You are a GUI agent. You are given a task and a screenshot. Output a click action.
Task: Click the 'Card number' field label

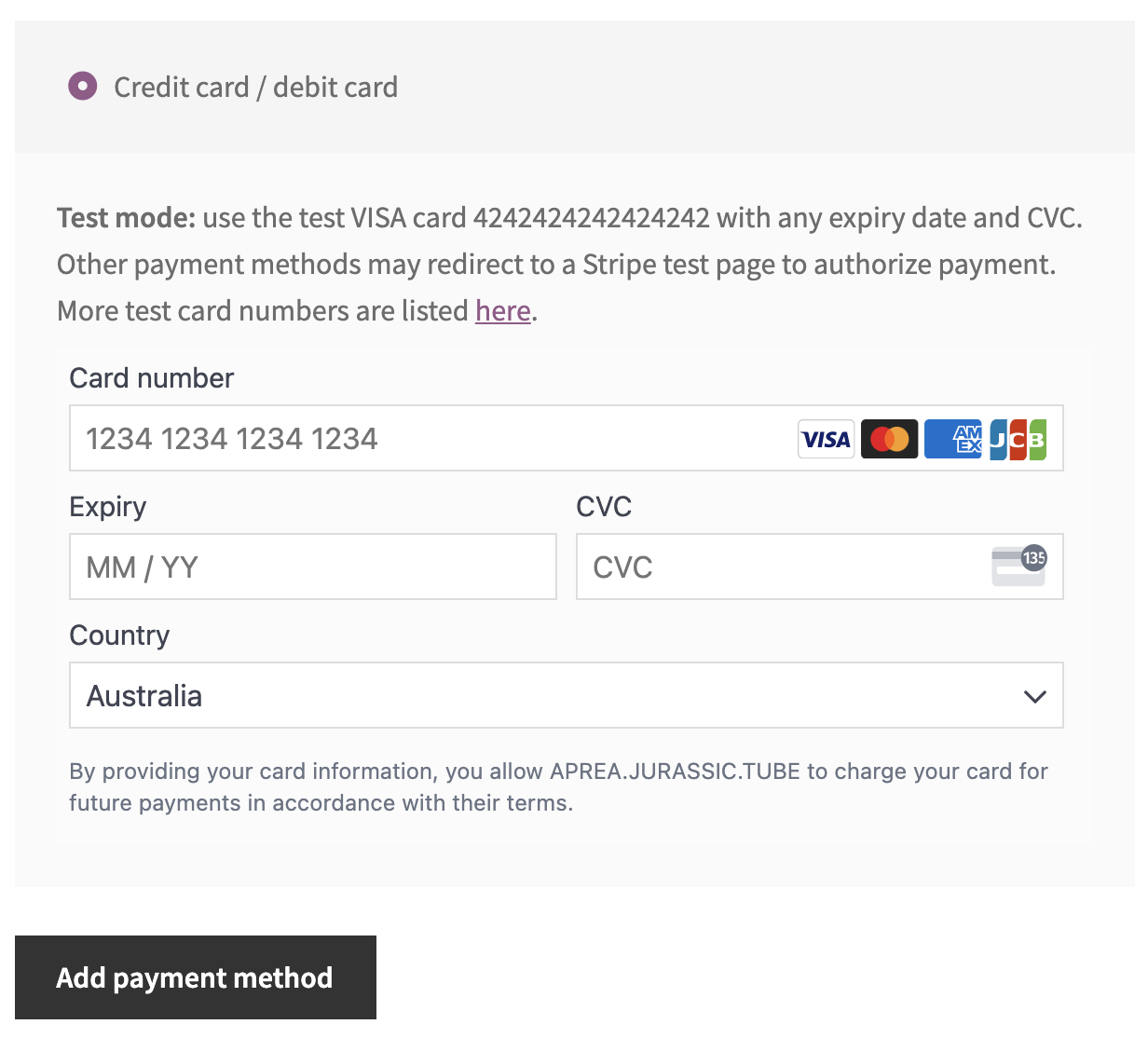152,378
